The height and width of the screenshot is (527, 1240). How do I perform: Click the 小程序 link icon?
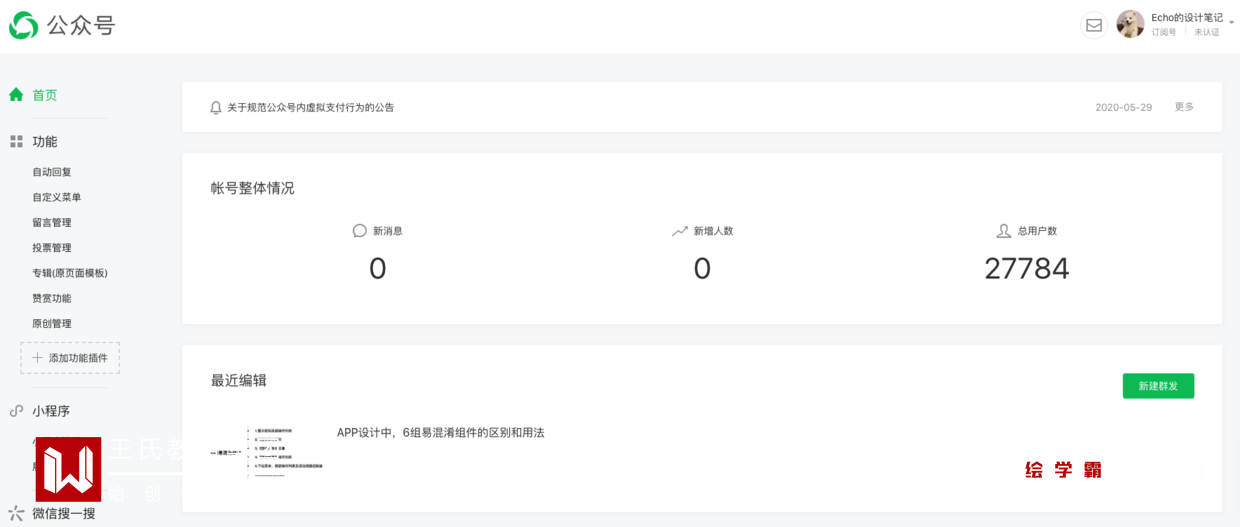[x=16, y=411]
